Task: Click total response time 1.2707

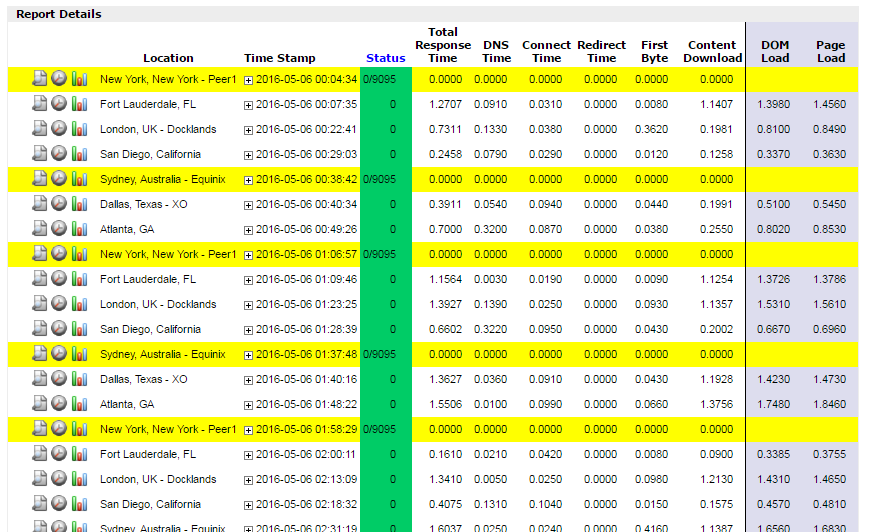Action: (445, 104)
